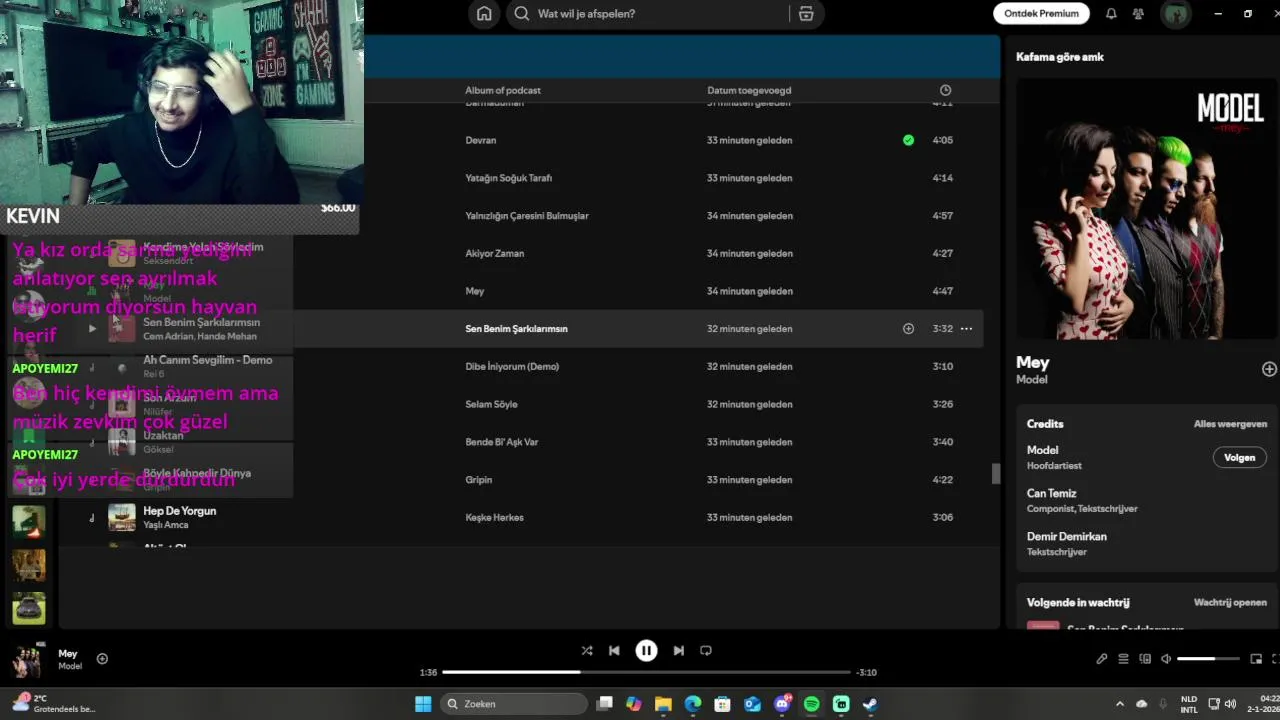Open File Explorer from the taskbar
This screenshot has height=720, width=1280.
663,704
